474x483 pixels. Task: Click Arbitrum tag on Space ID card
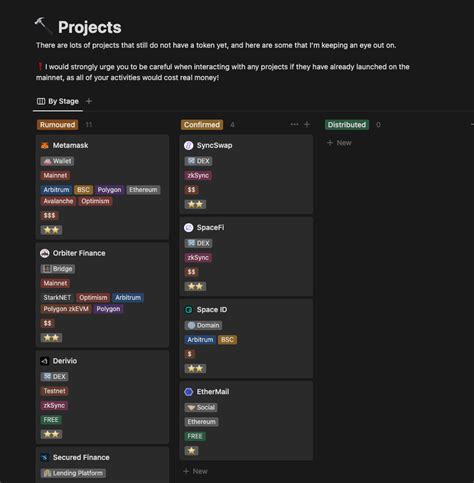tap(200, 339)
